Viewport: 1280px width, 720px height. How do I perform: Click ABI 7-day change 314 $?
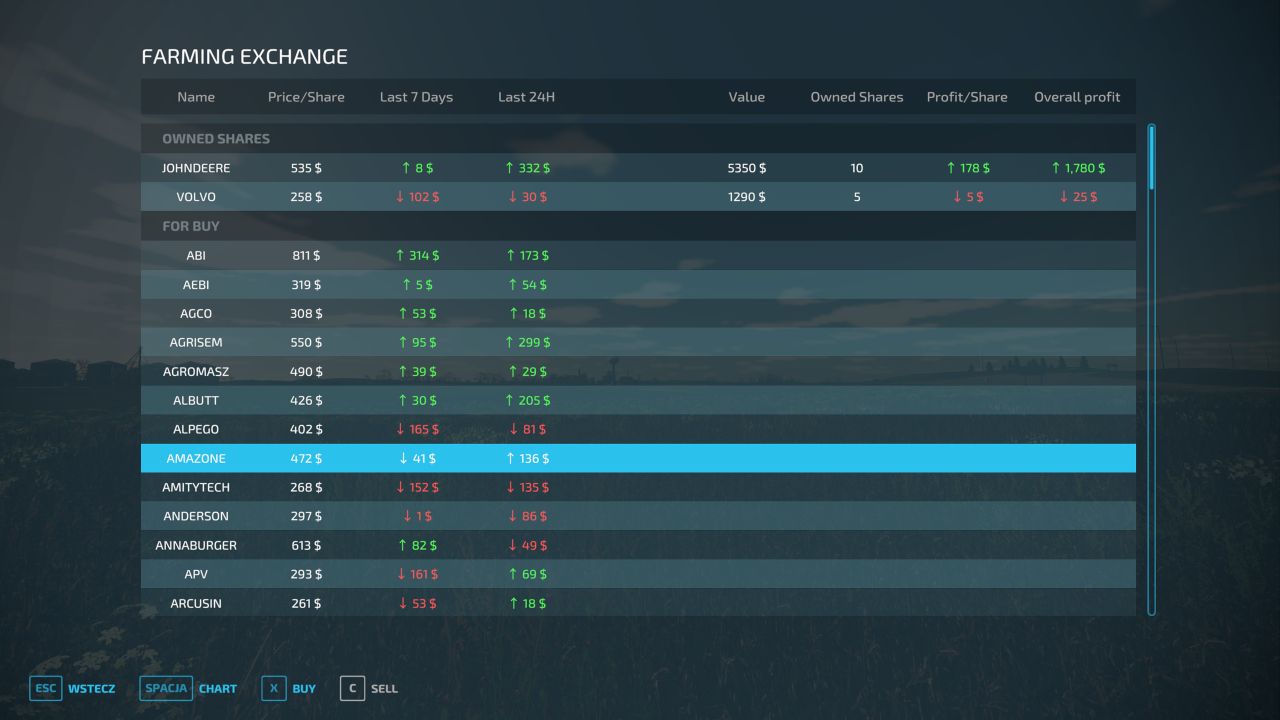point(416,255)
